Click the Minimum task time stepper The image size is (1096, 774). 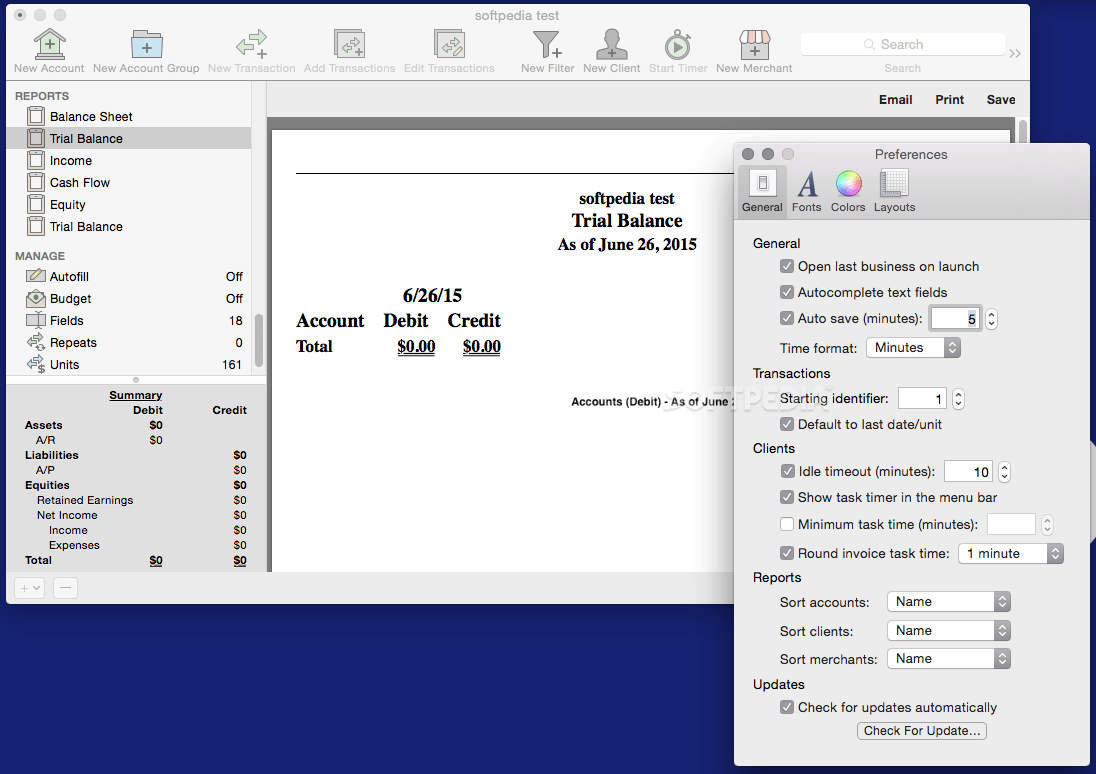1047,524
